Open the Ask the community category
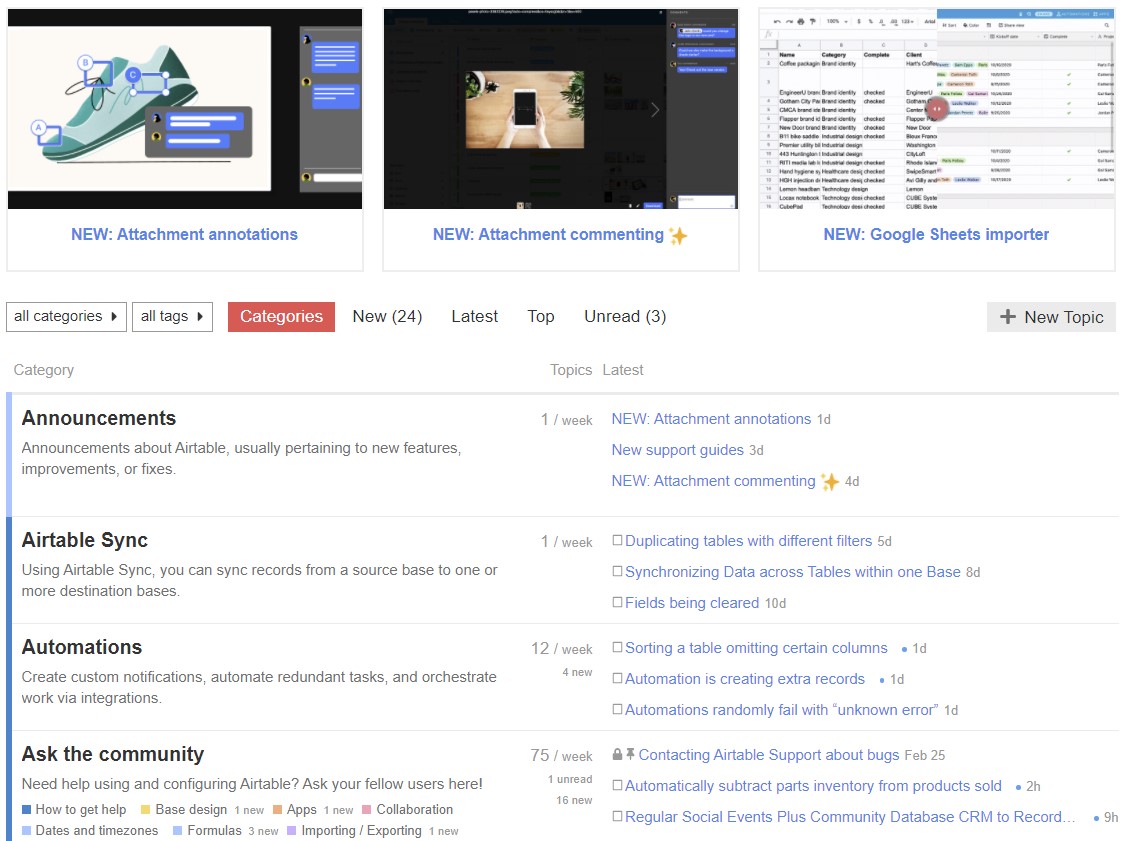The width and height of the screenshot is (1135, 841). 113,754
